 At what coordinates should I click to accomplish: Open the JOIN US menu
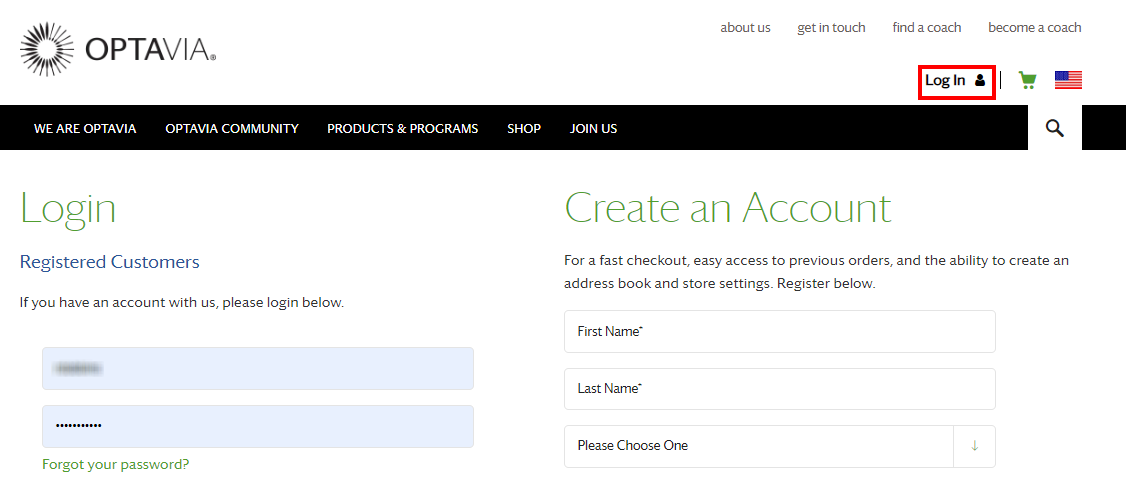click(593, 129)
